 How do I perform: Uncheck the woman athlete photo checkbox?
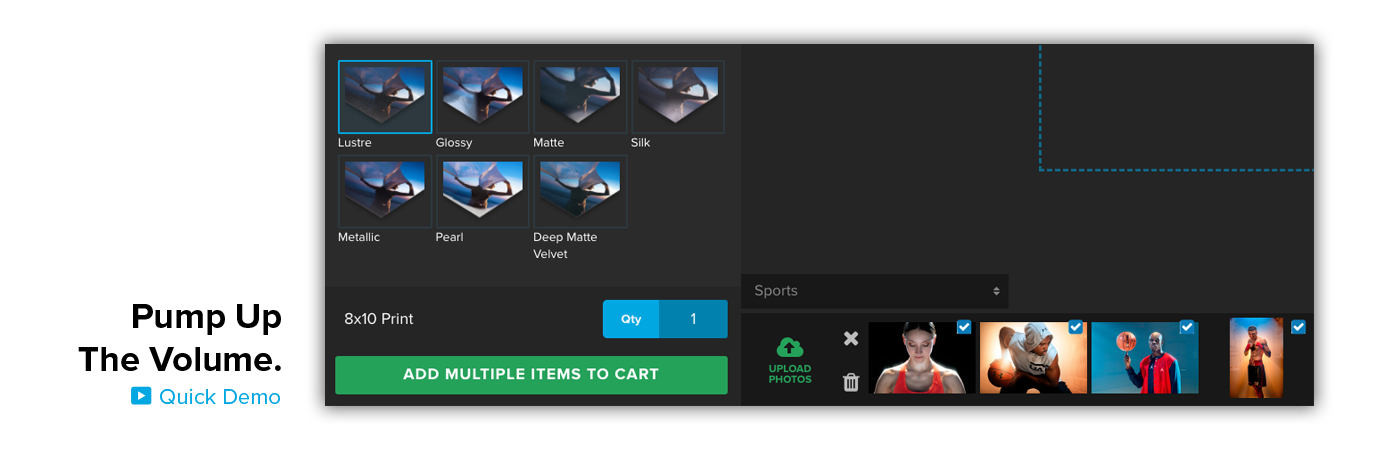click(964, 327)
